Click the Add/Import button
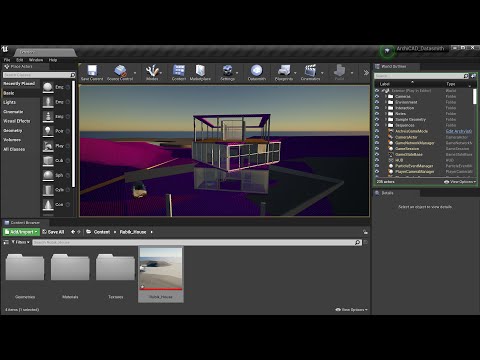The width and height of the screenshot is (480, 360). (x=21, y=232)
